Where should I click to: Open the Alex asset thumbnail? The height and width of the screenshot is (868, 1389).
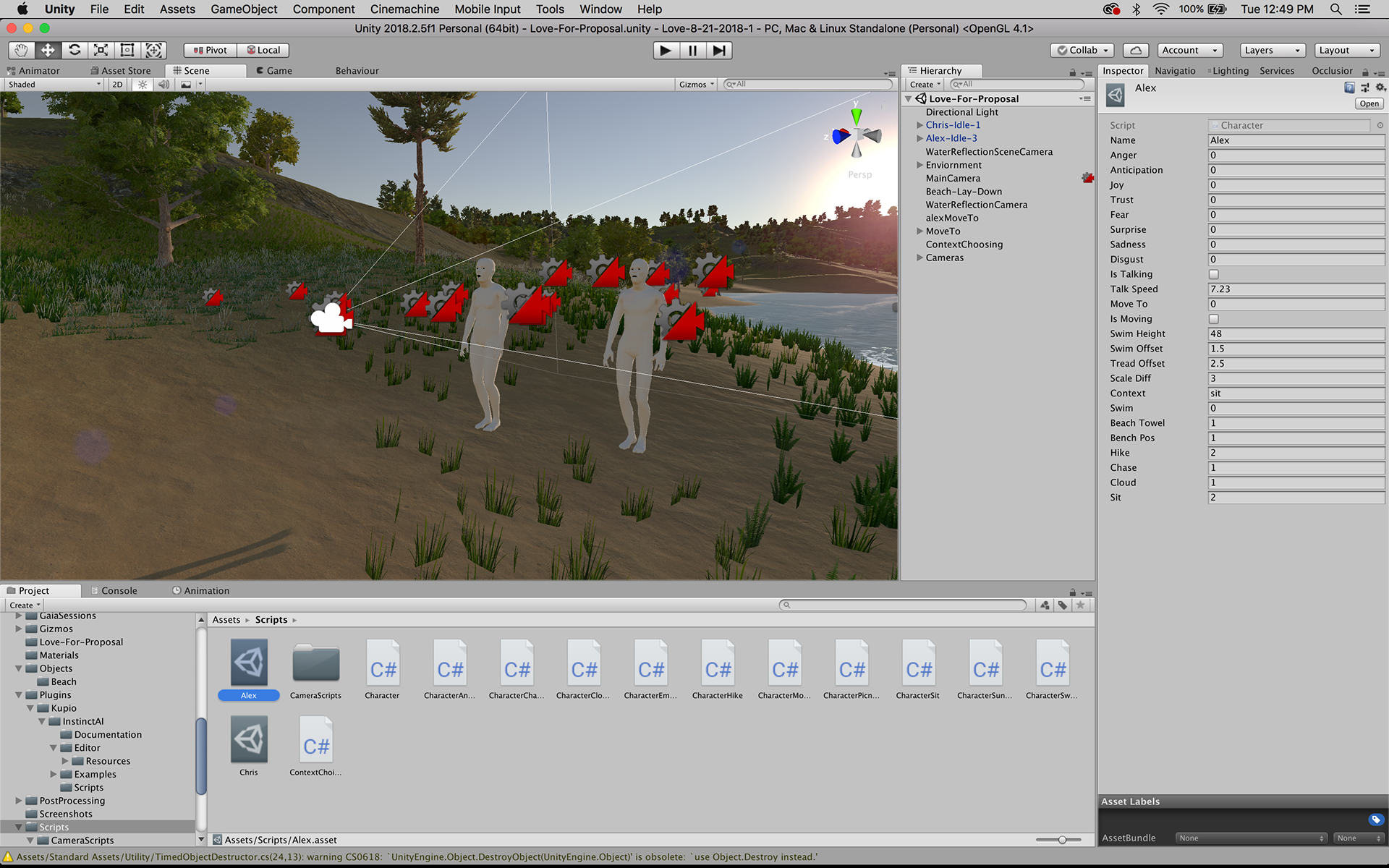coord(249,662)
